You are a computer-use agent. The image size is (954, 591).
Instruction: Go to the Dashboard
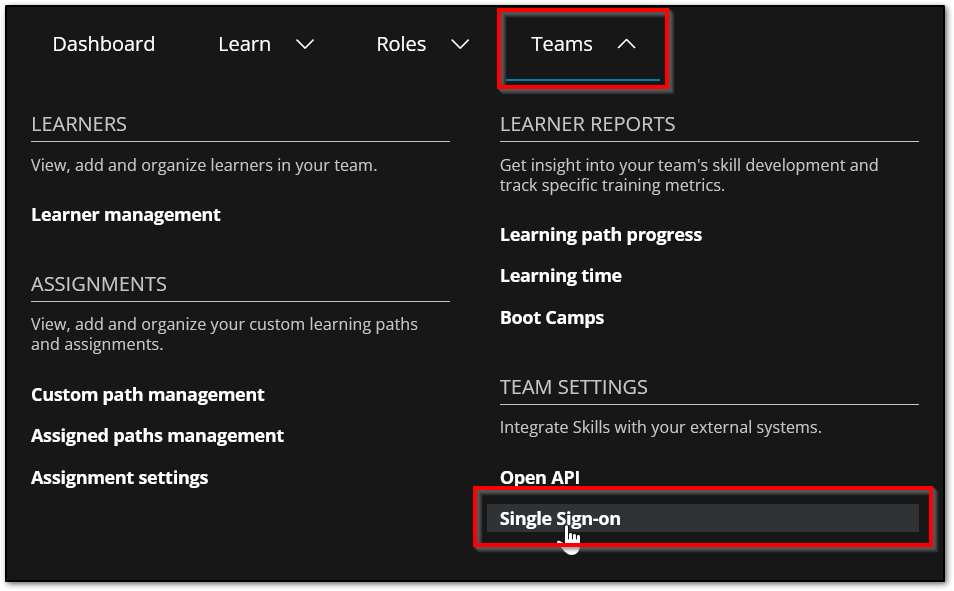(103, 44)
